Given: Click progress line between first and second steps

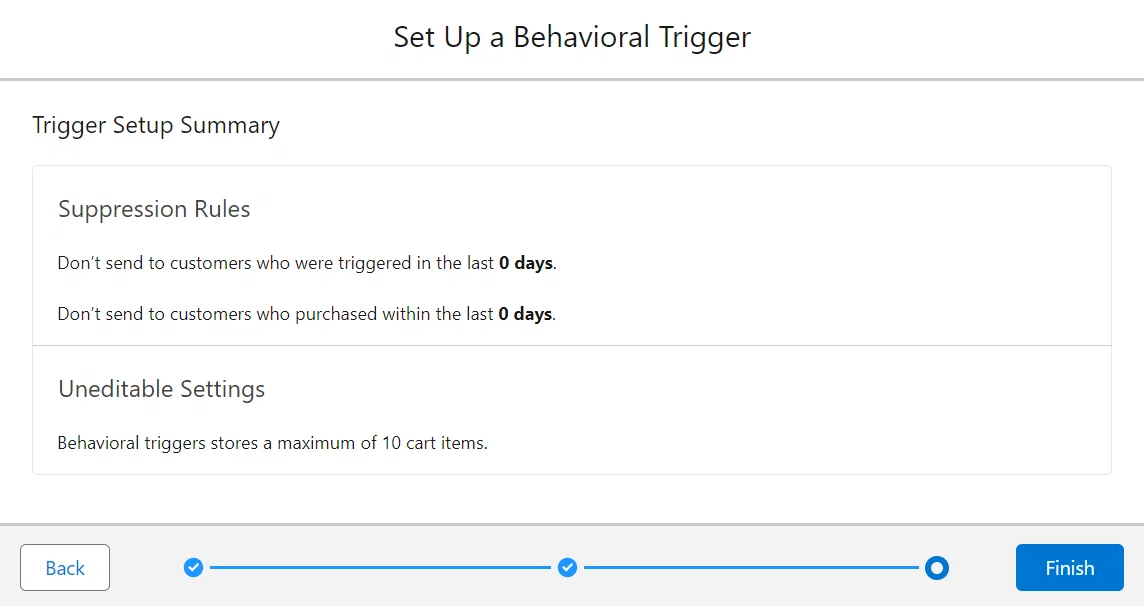Looking at the screenshot, I should 380,567.
